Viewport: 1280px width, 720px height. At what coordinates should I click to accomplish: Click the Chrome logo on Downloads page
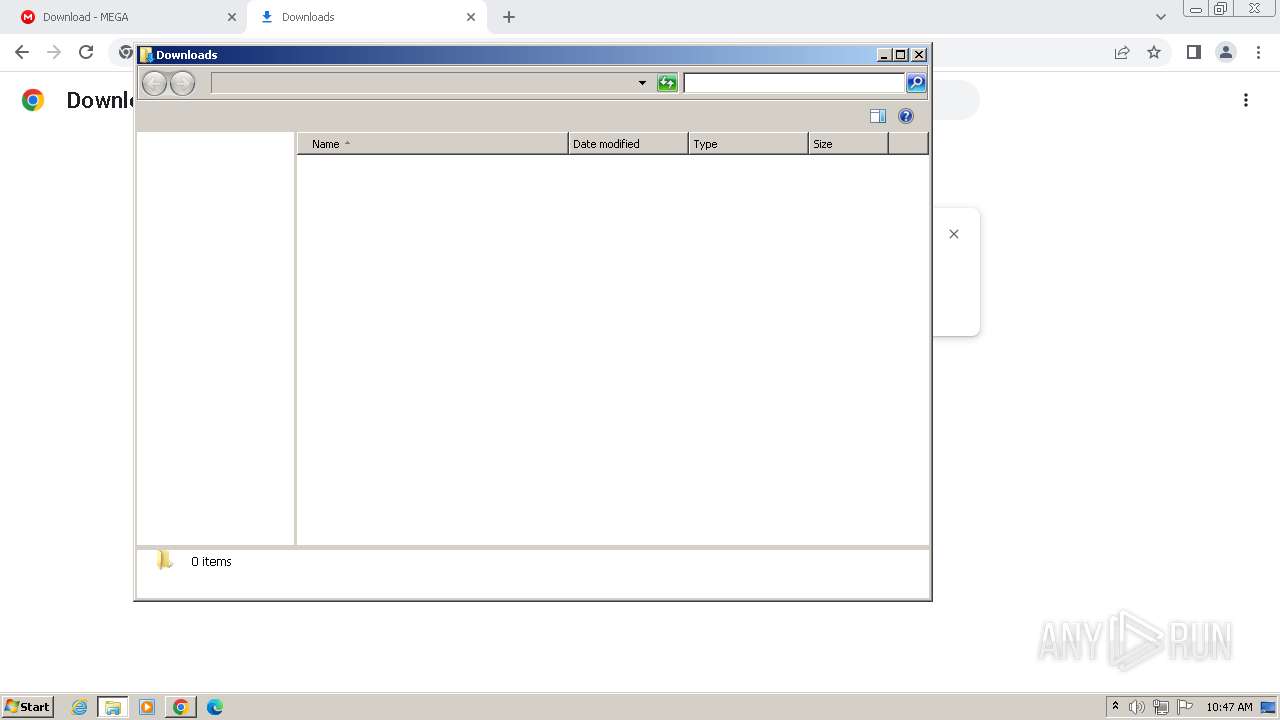click(x=33, y=100)
